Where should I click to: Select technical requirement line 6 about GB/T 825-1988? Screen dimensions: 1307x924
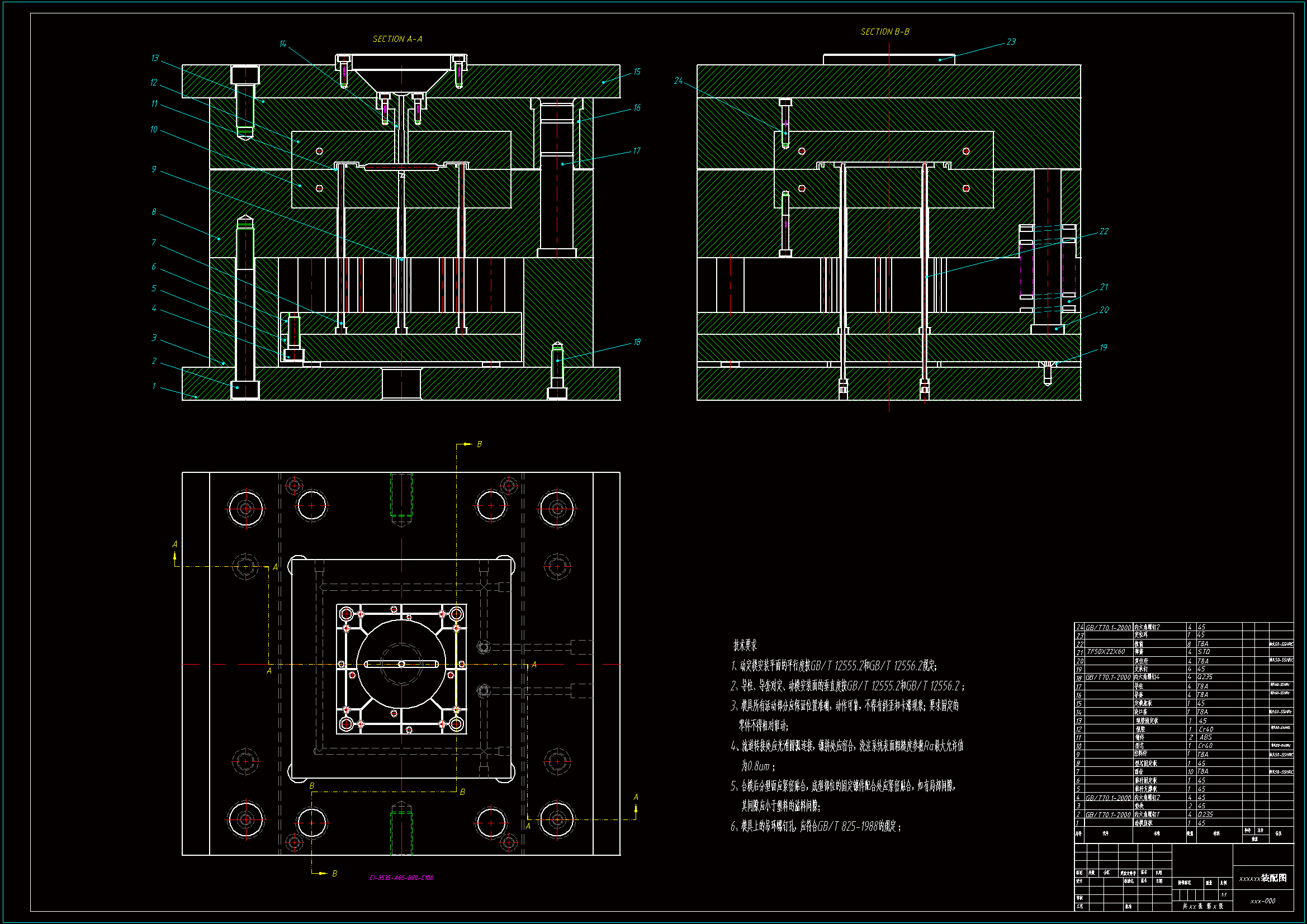pos(815,827)
